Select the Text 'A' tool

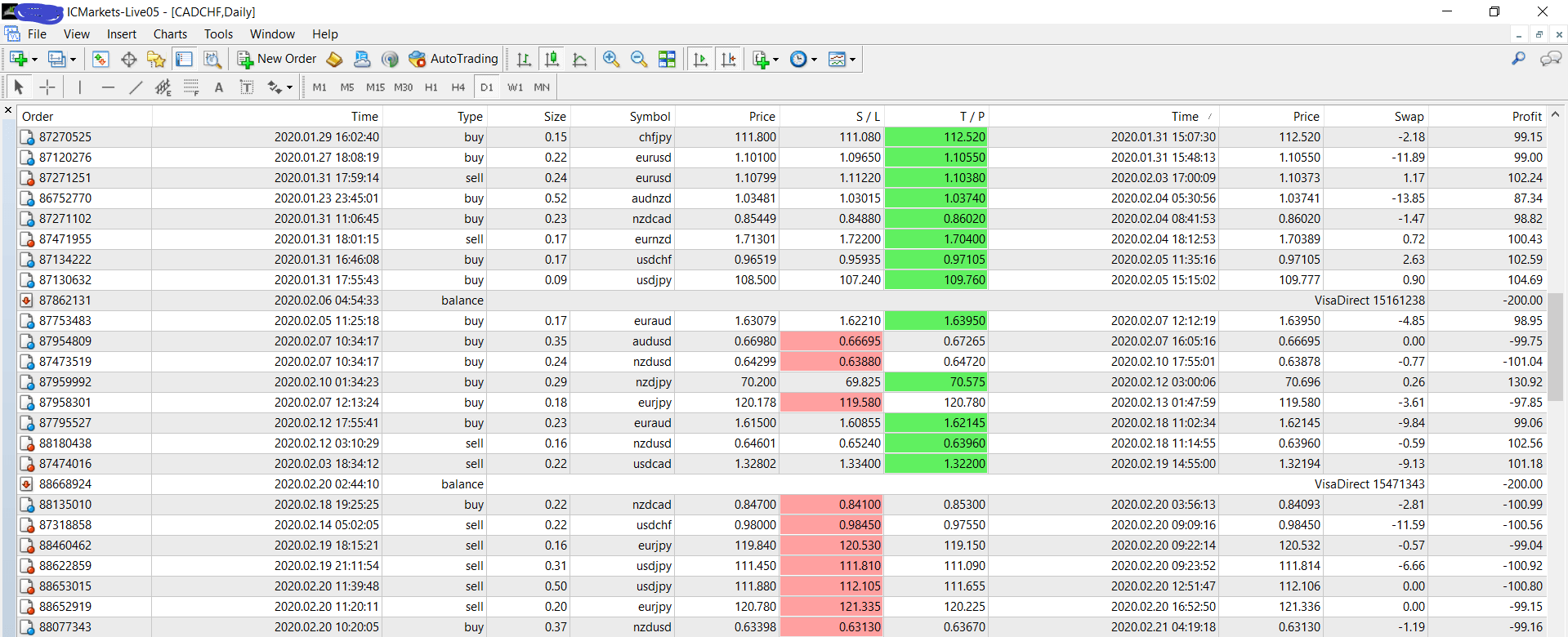pos(219,87)
